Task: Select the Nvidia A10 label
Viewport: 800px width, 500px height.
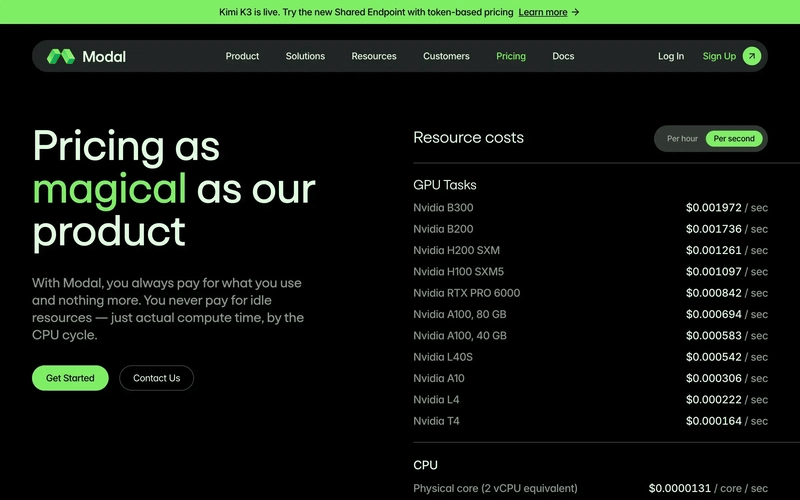Action: (x=439, y=379)
